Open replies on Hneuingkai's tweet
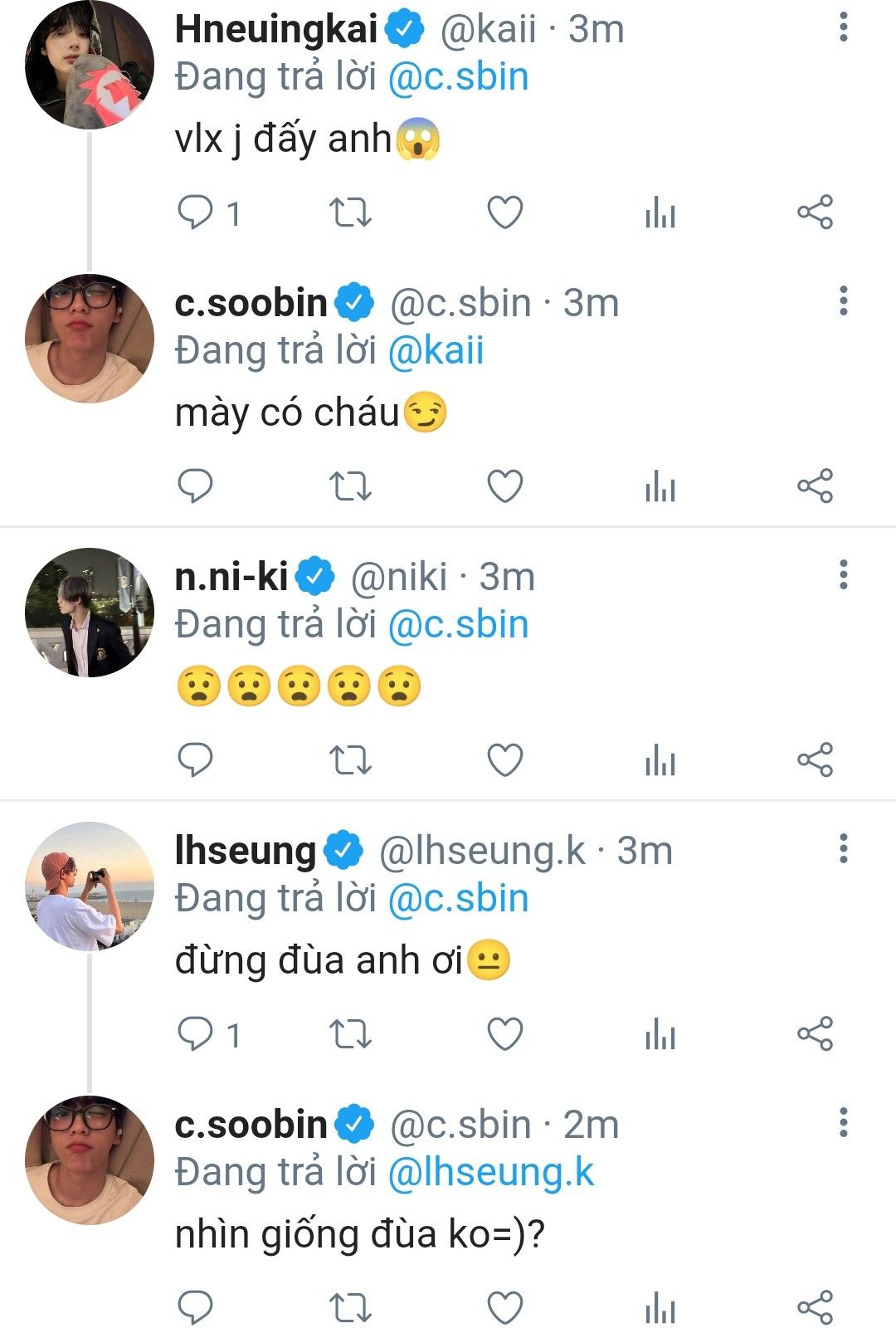This screenshot has height=1333, width=896. [x=196, y=212]
